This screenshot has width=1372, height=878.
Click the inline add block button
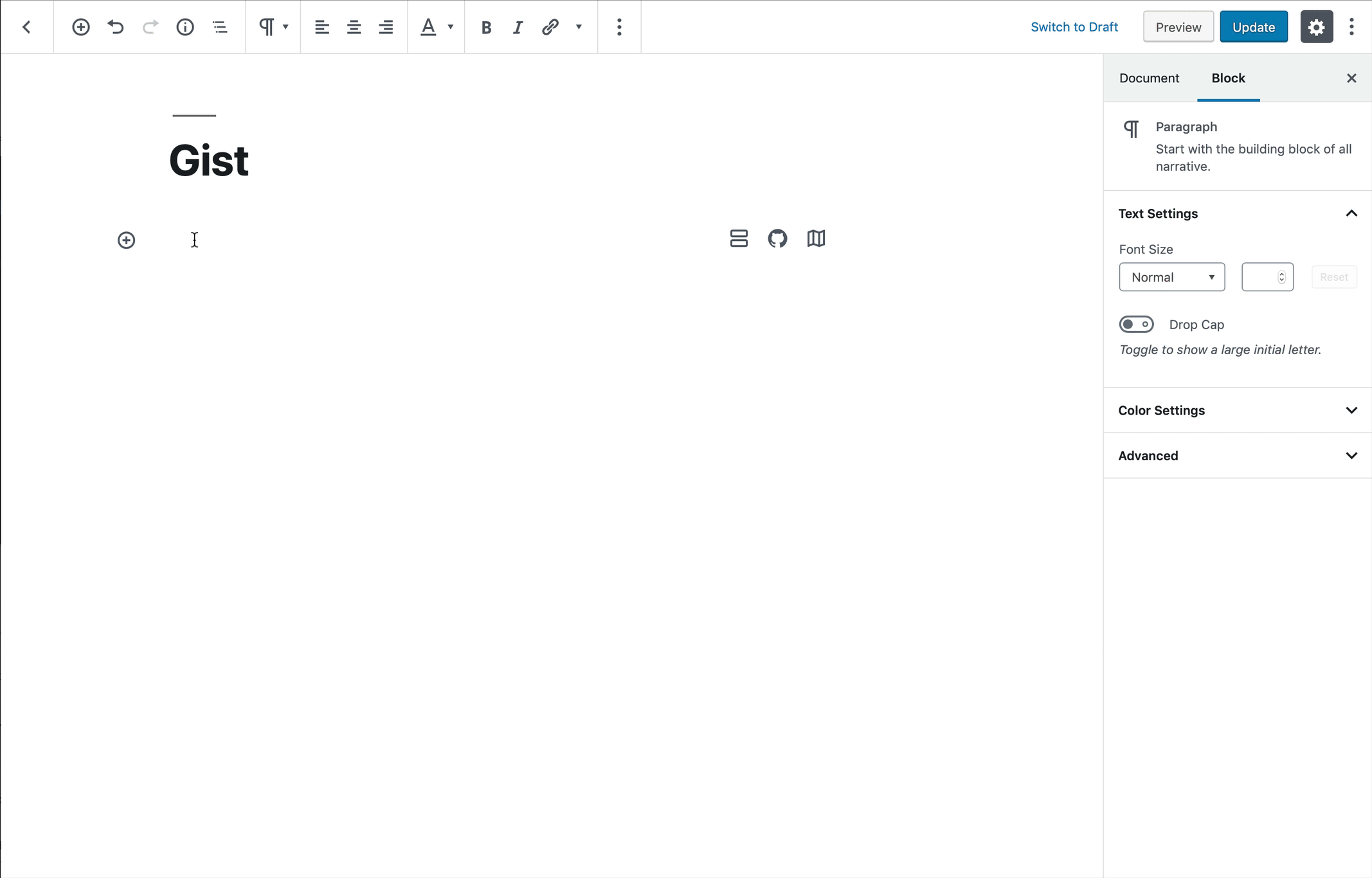[127, 240]
